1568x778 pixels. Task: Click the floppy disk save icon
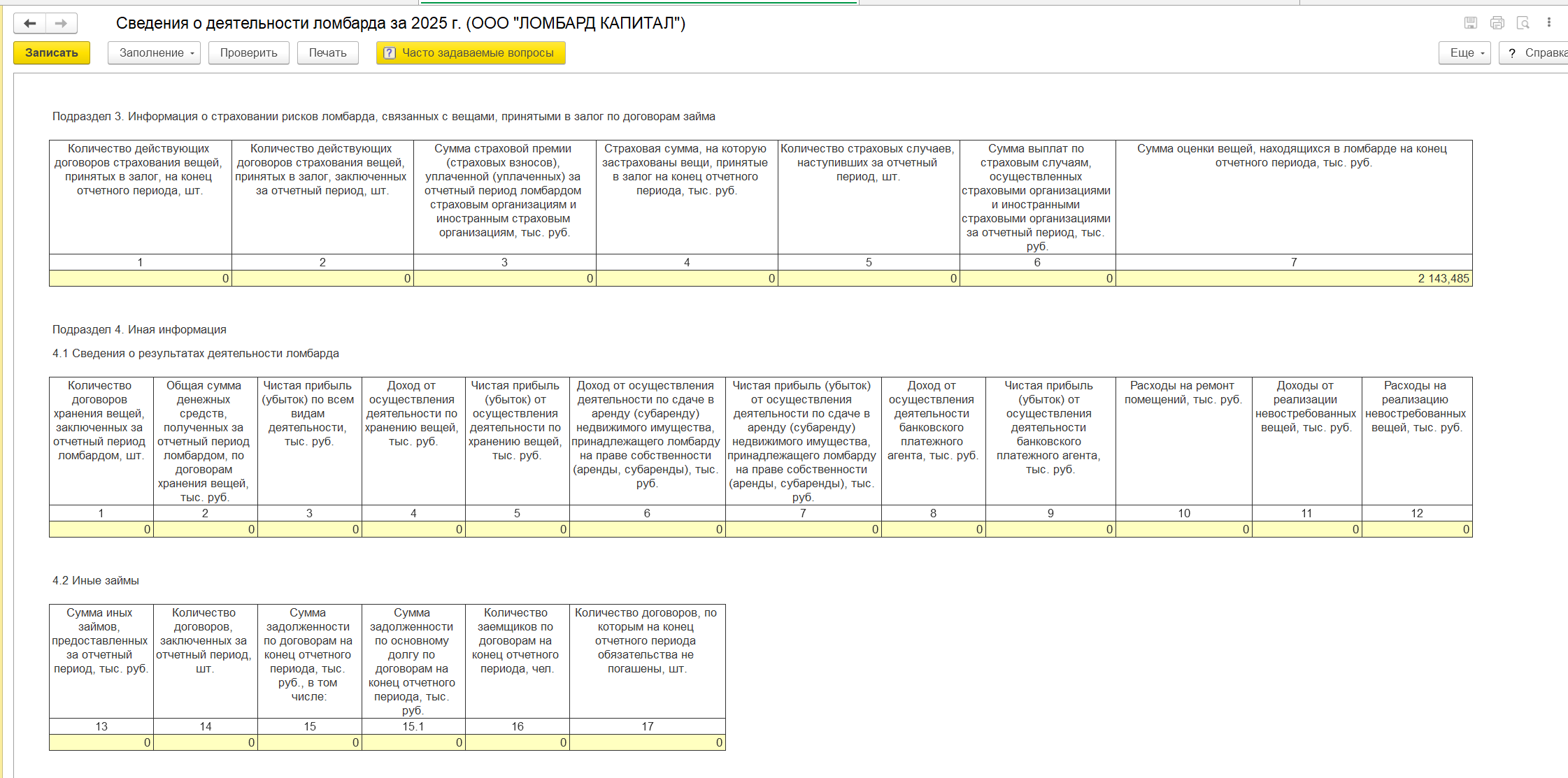click(1471, 23)
